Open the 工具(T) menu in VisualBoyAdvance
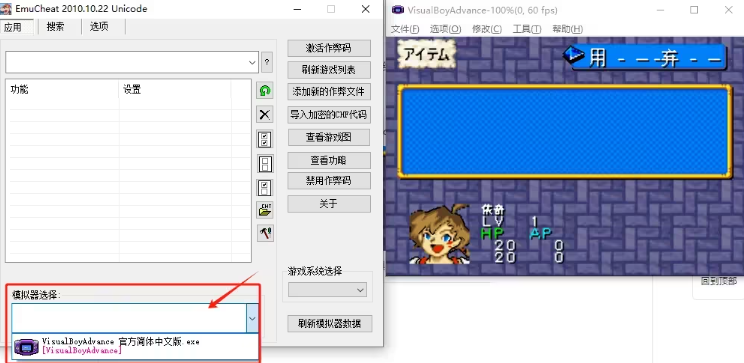The height and width of the screenshot is (363, 744). (x=527, y=29)
